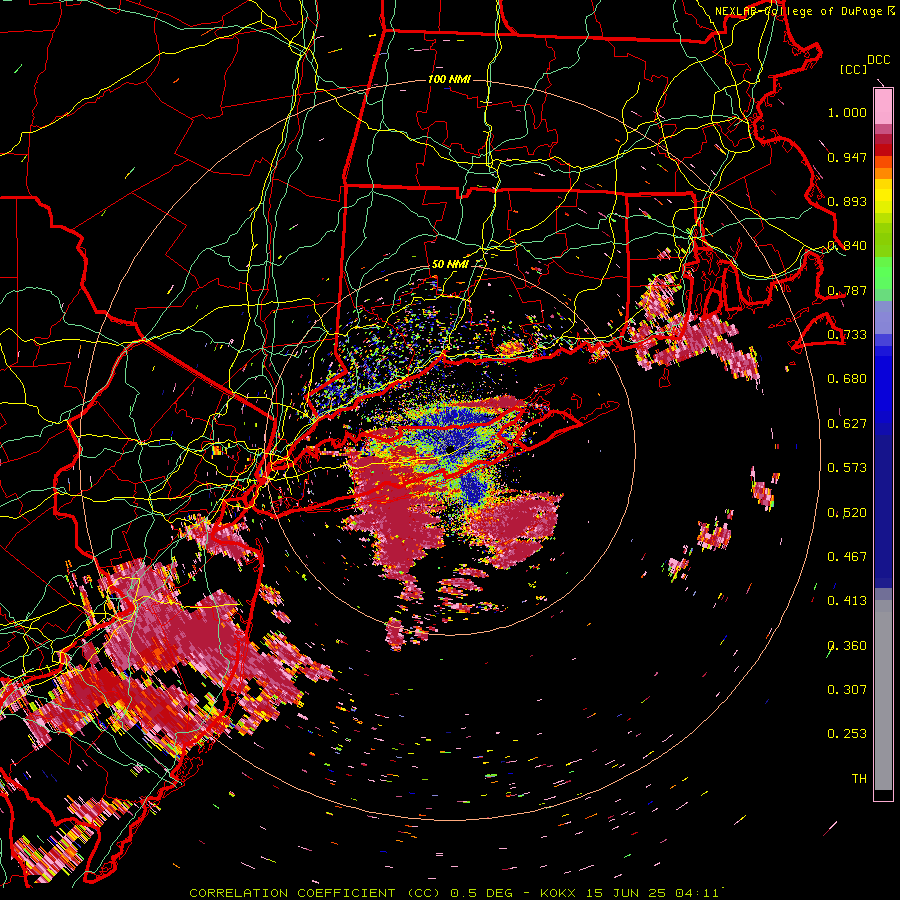Click the 0.467 legend value

click(847, 557)
